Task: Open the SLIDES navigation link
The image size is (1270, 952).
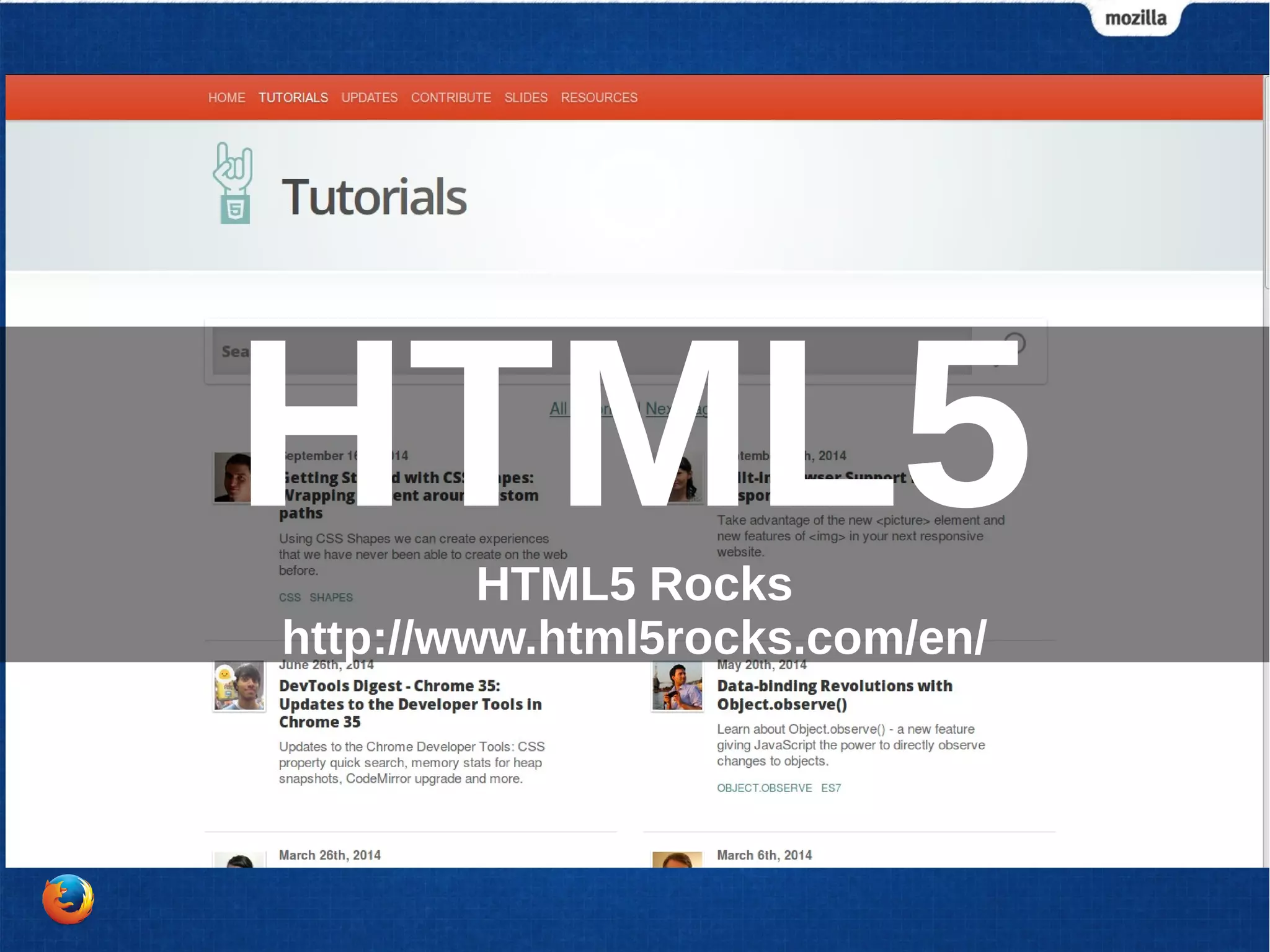Action: [x=526, y=98]
